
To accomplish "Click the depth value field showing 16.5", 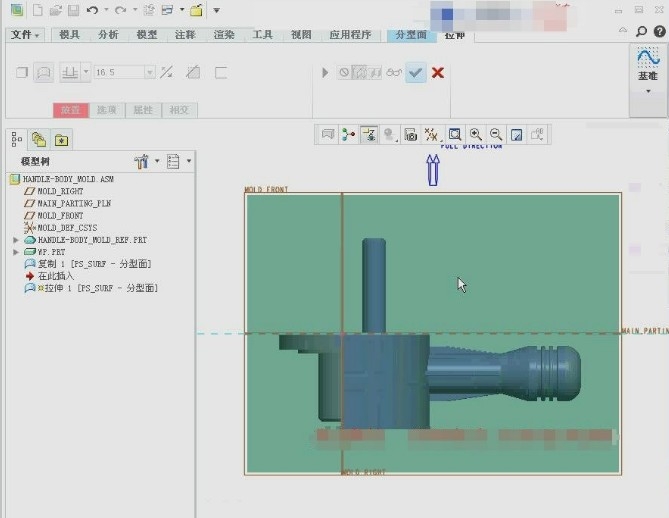I will pos(119,72).
